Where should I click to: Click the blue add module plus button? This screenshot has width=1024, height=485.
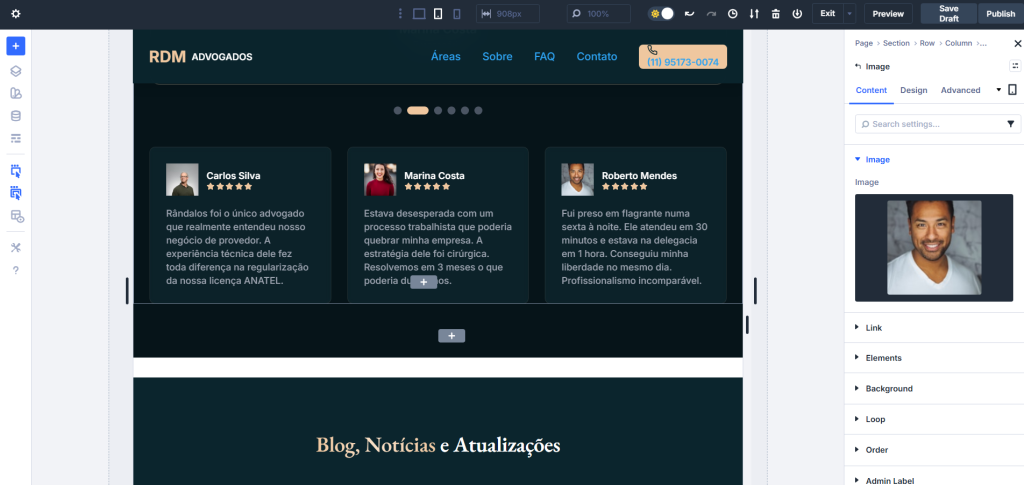[x=16, y=46]
